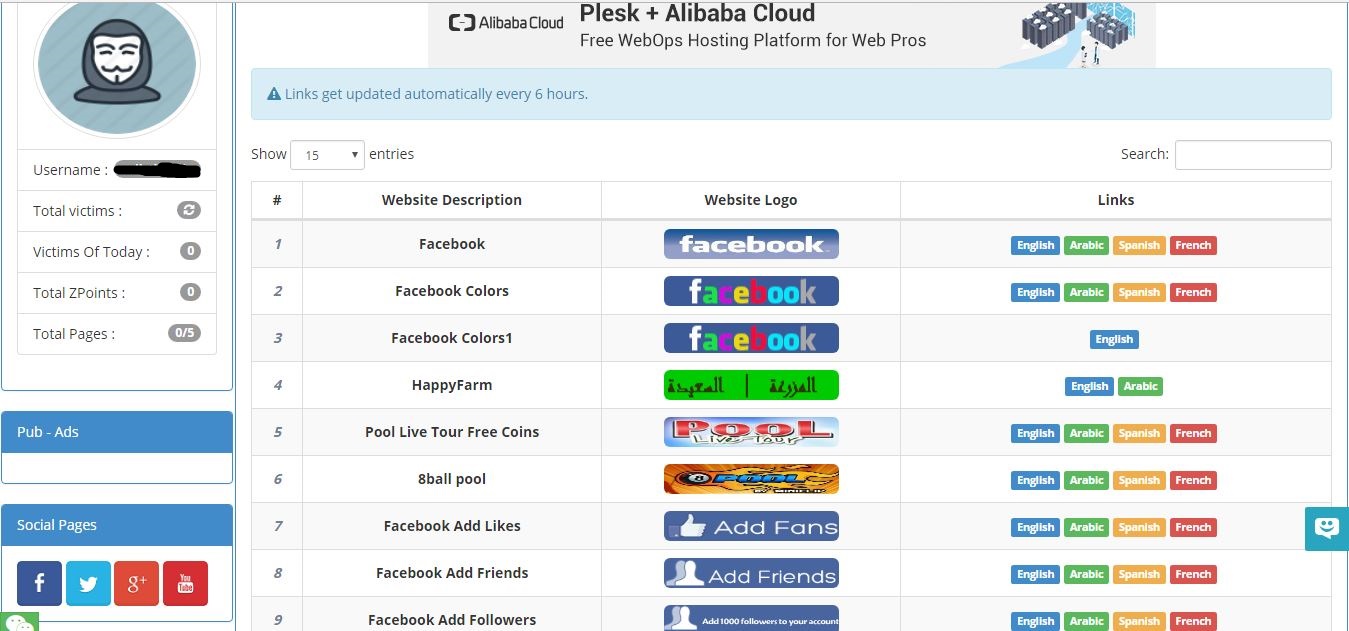Sort by the # column header

[277, 200]
